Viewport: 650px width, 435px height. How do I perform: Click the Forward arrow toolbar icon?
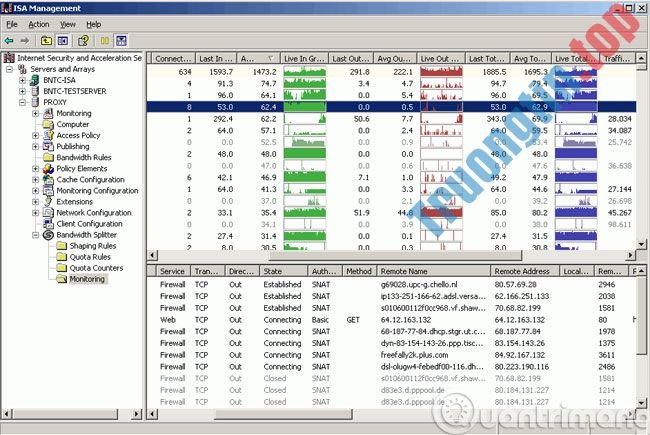(24, 40)
